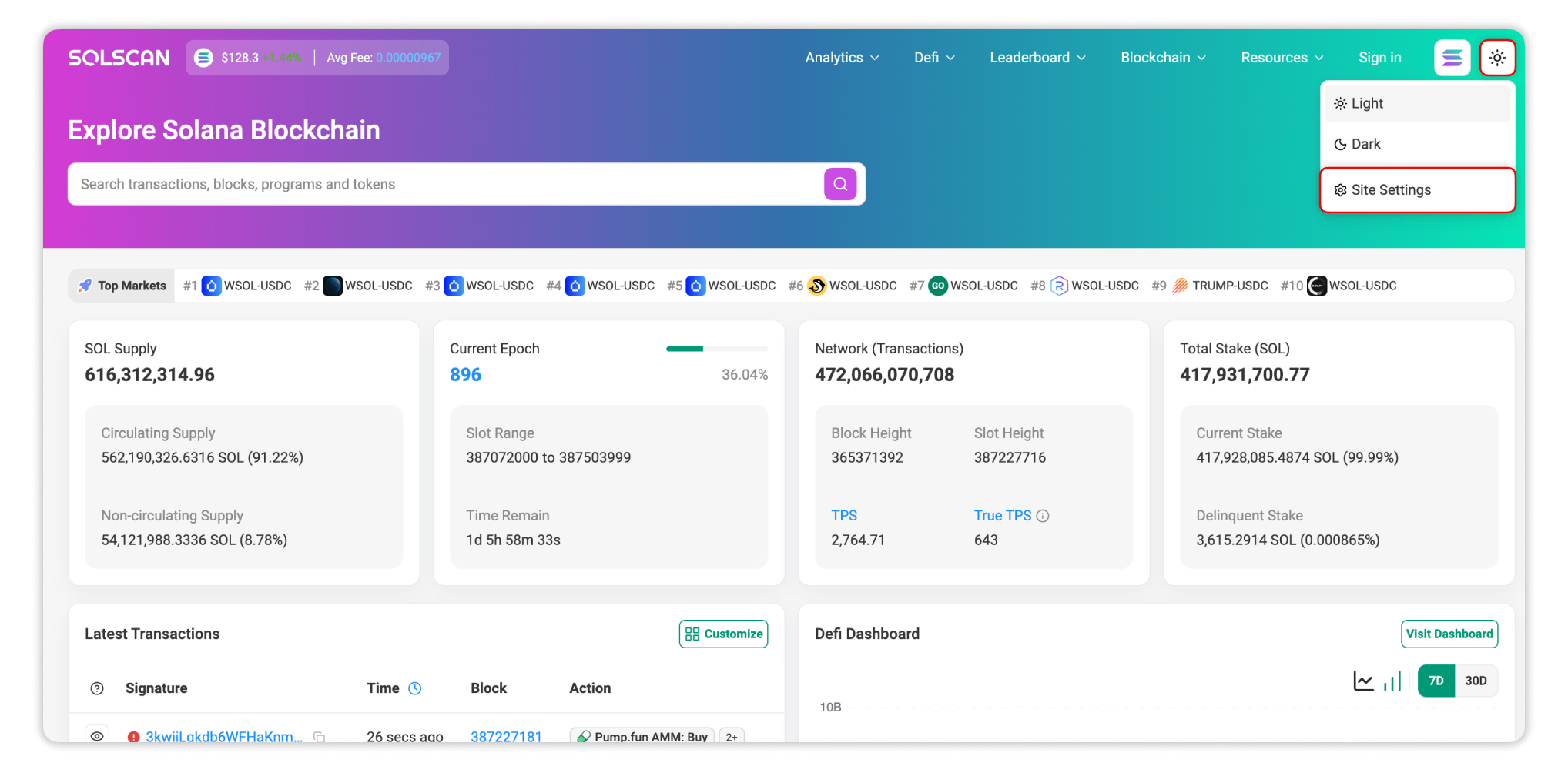
Task: Click the Customize button
Action: 723,634
